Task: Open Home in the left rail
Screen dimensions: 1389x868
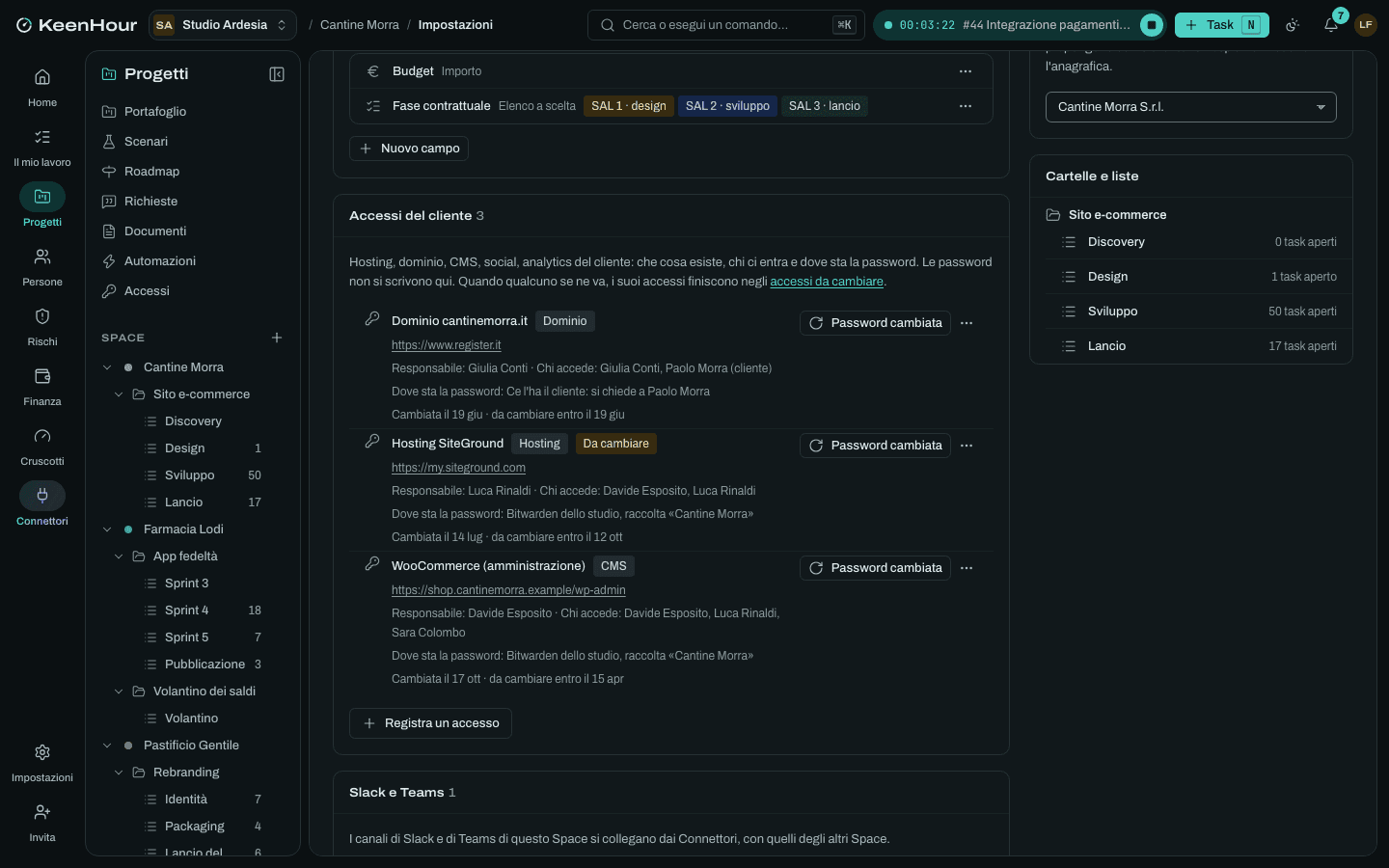Action: tap(42, 88)
